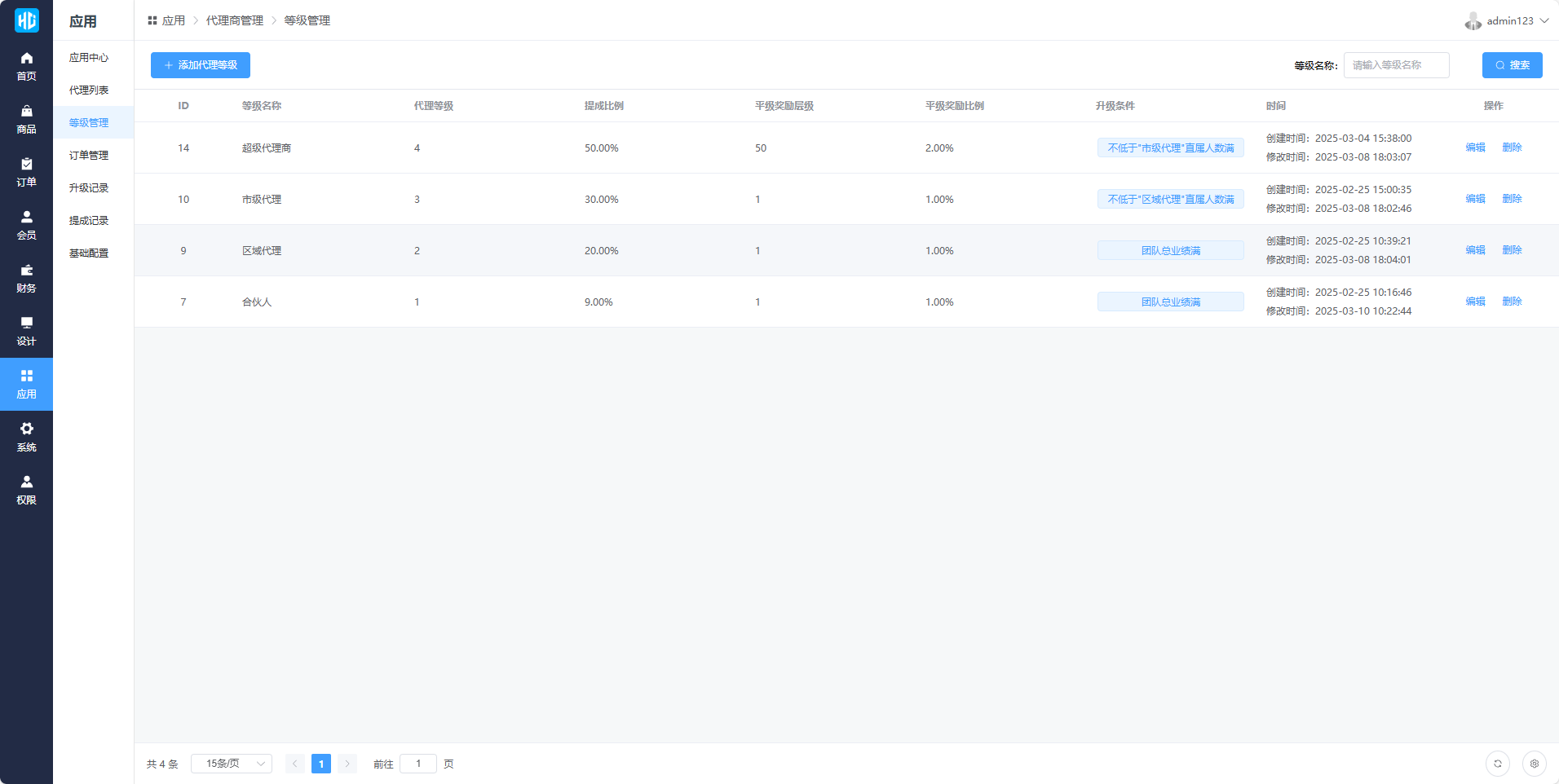Open the Products (商品) sidebar section
The height and width of the screenshot is (784, 1559).
26,119
